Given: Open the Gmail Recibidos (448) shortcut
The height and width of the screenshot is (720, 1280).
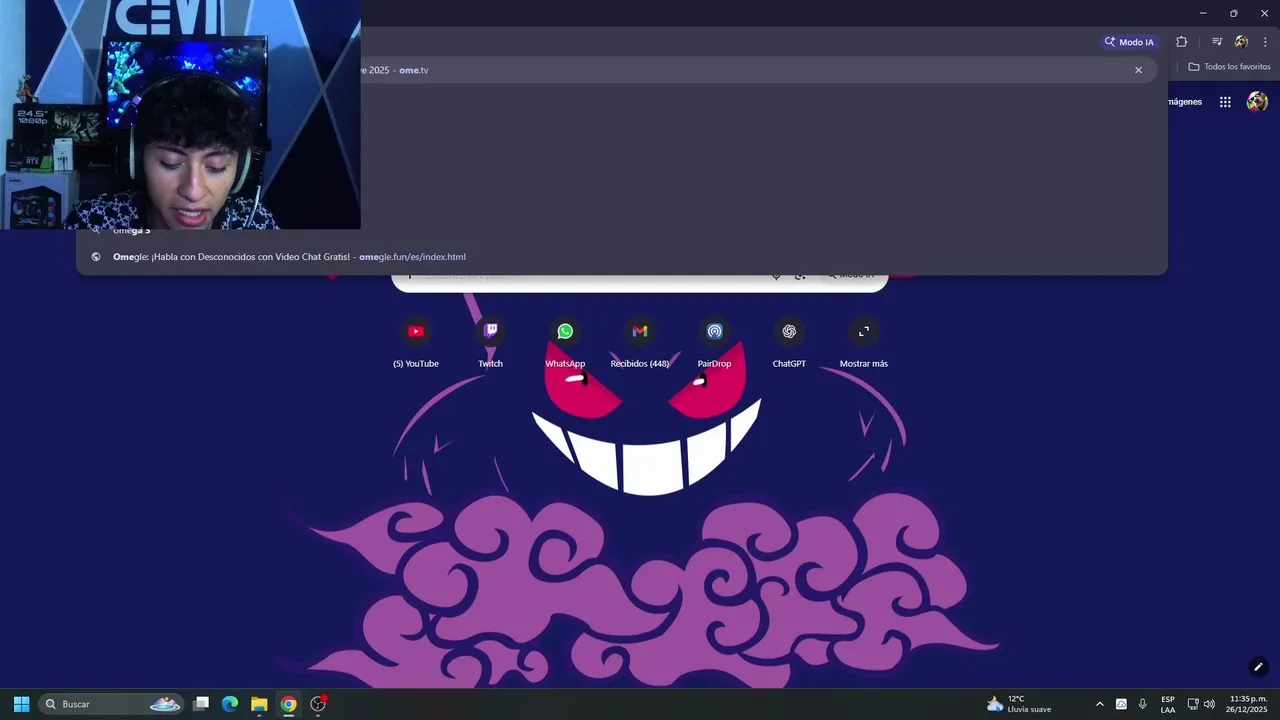Looking at the screenshot, I should (x=640, y=342).
